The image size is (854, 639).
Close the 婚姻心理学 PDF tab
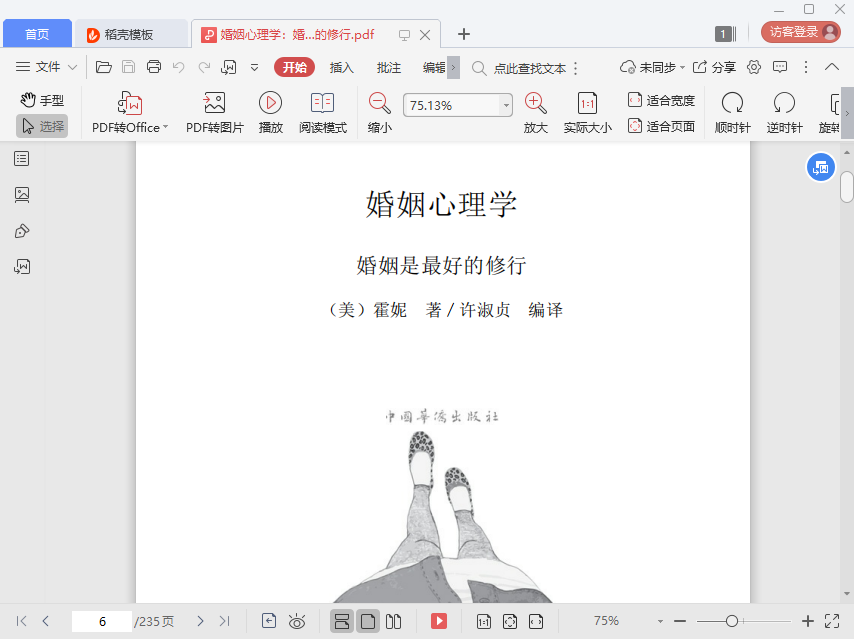point(425,35)
